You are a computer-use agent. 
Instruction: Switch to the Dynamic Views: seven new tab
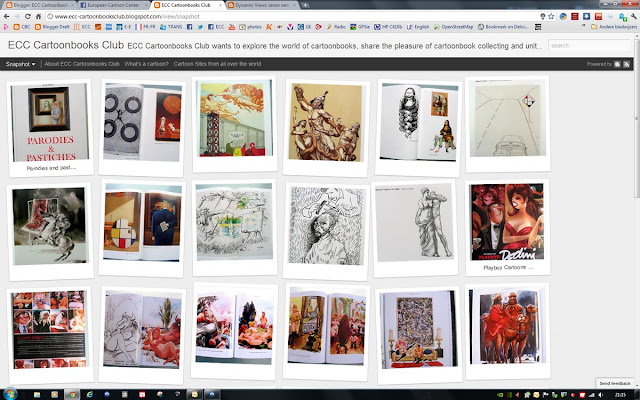tap(262, 5)
